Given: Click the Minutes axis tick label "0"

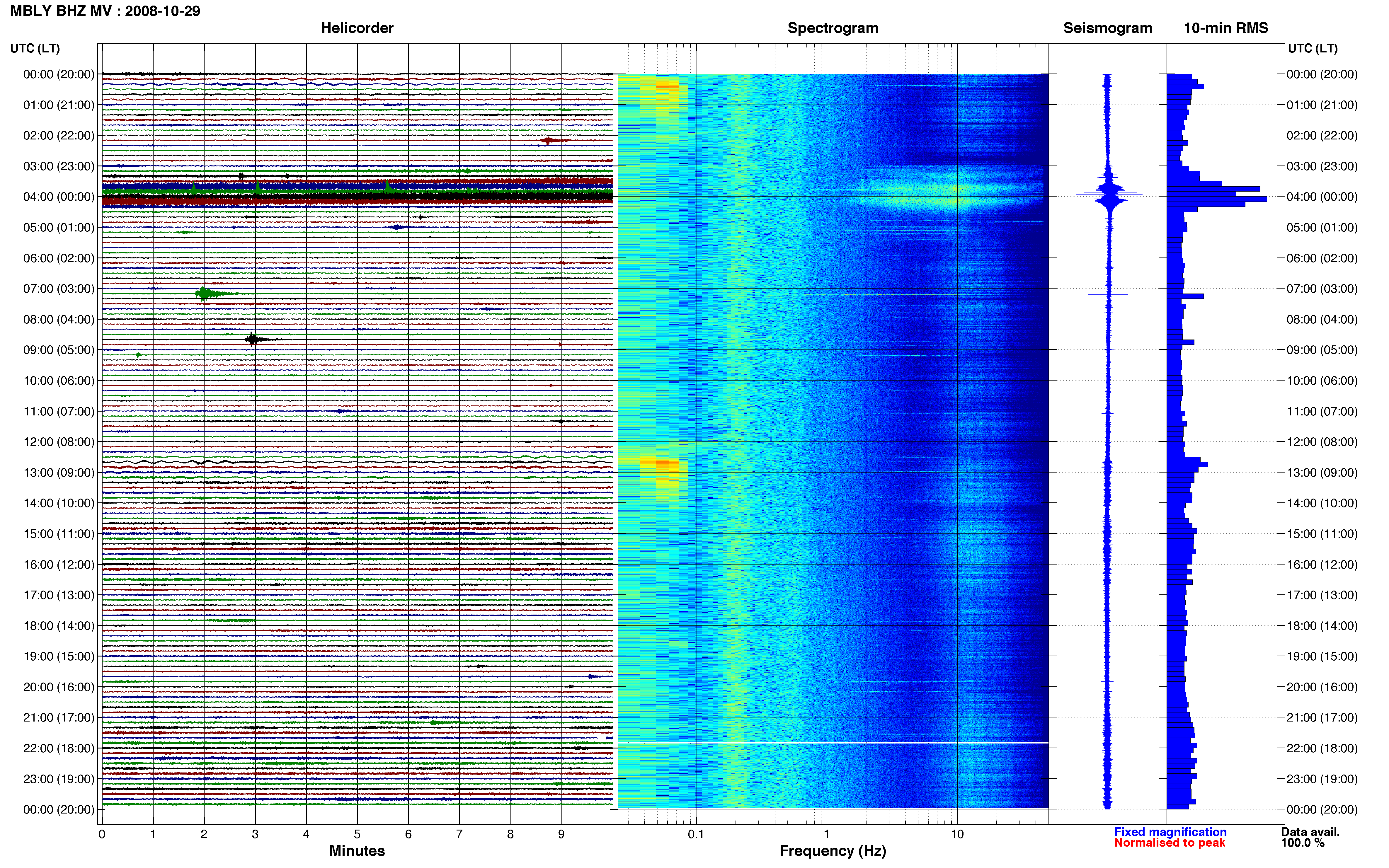Looking at the screenshot, I should pos(102,834).
